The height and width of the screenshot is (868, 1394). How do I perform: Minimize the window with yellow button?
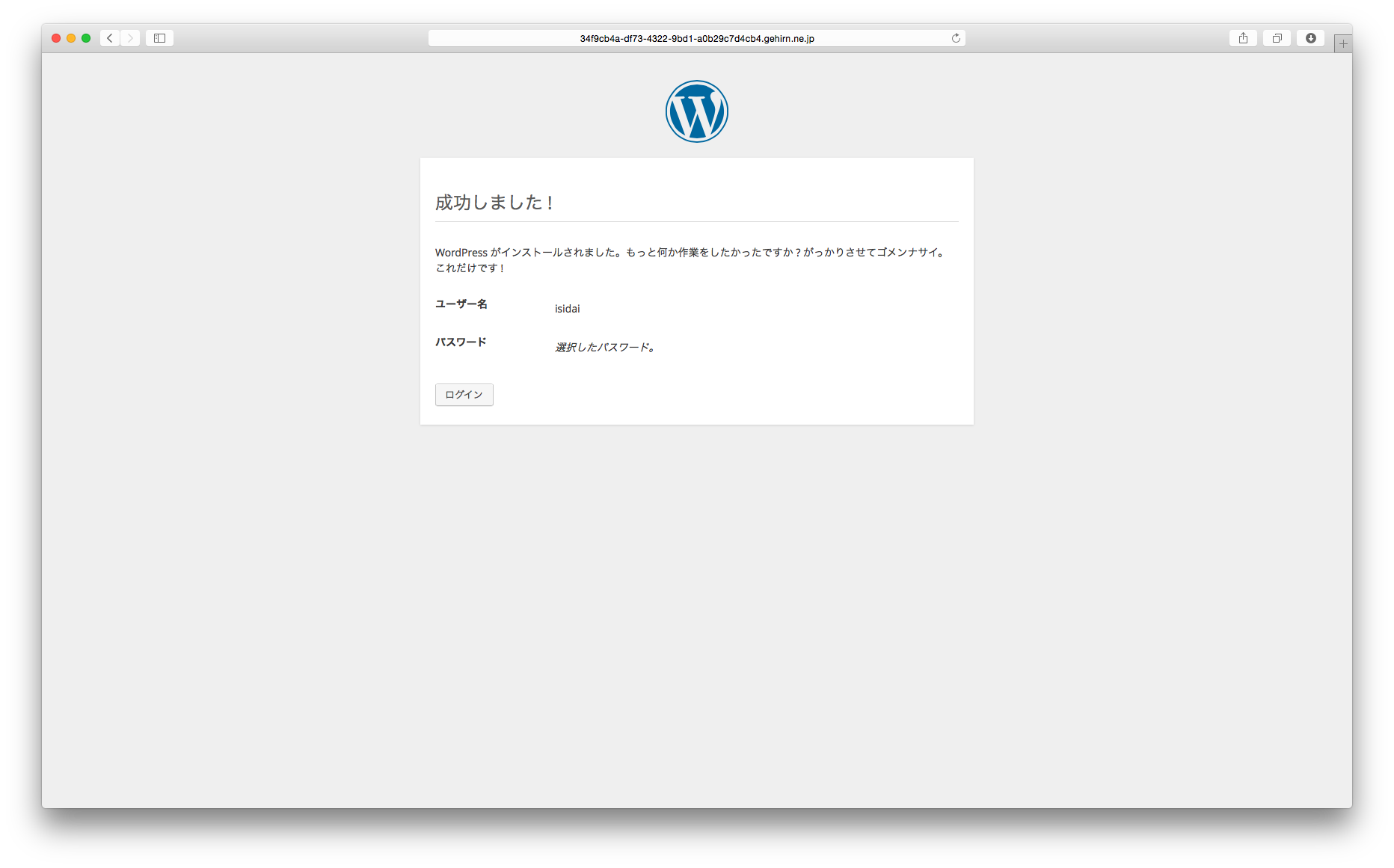click(x=71, y=38)
